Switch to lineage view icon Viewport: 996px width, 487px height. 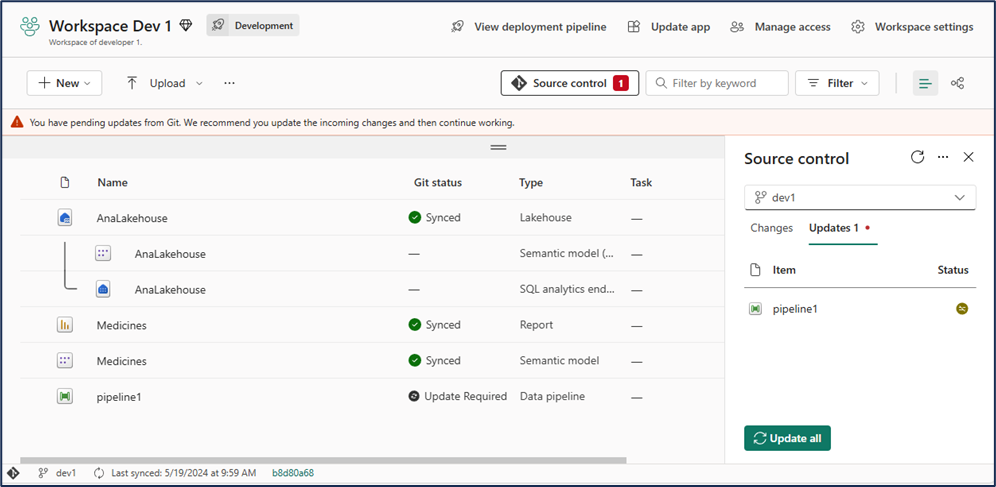(x=957, y=83)
